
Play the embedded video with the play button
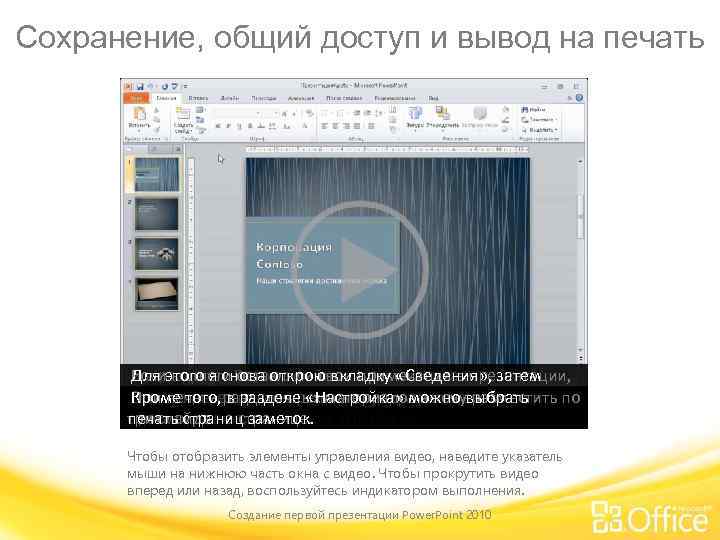[360, 269]
